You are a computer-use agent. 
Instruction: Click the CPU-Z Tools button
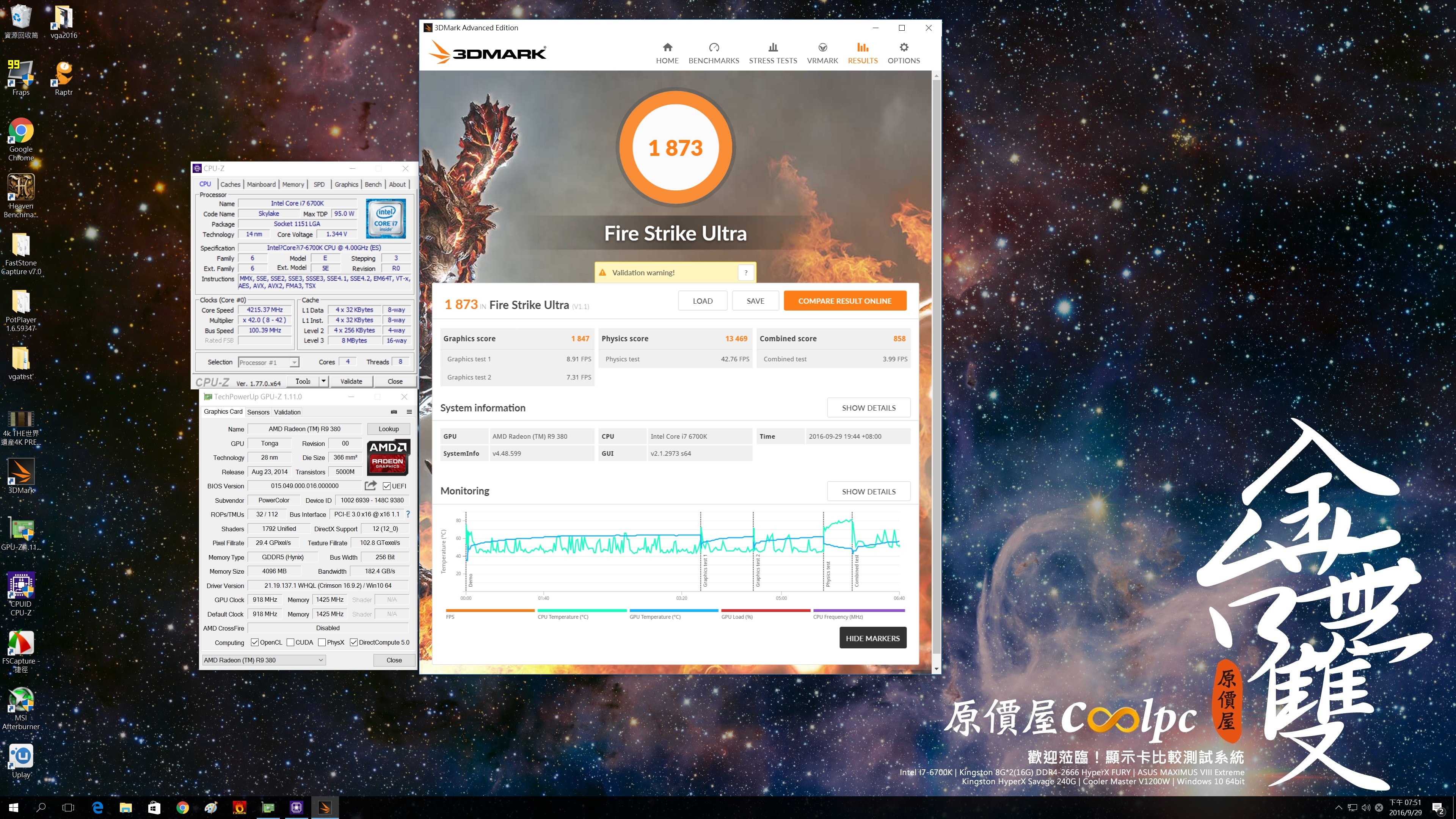303,381
